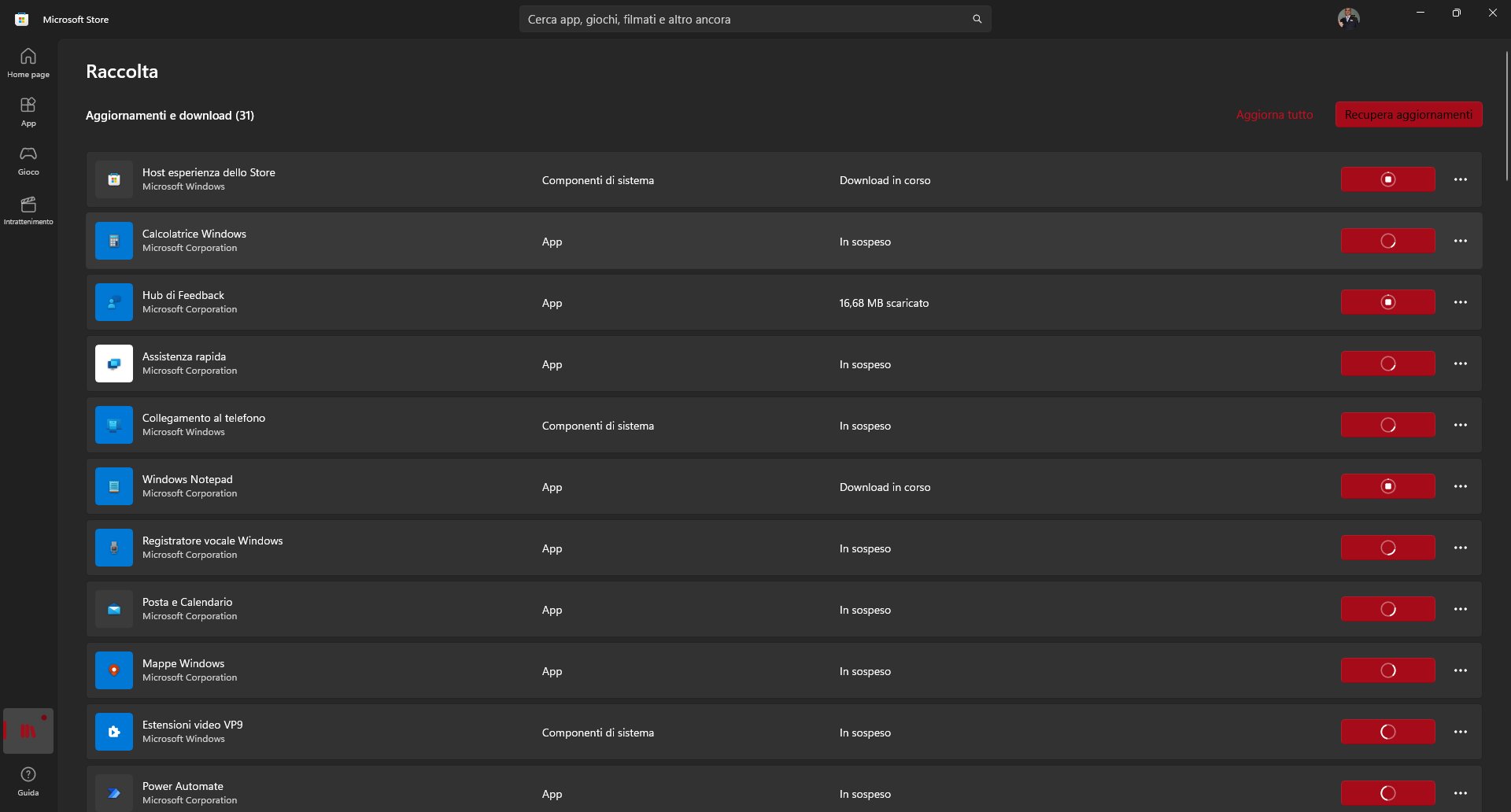Click the 16,68 MB scaricato status
The width and height of the screenshot is (1511, 812).
884,303
